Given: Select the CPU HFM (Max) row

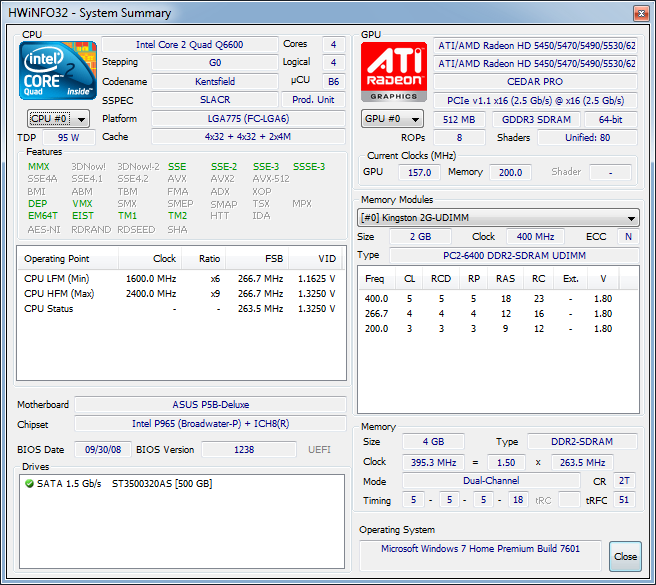Looking at the screenshot, I should (x=180, y=294).
